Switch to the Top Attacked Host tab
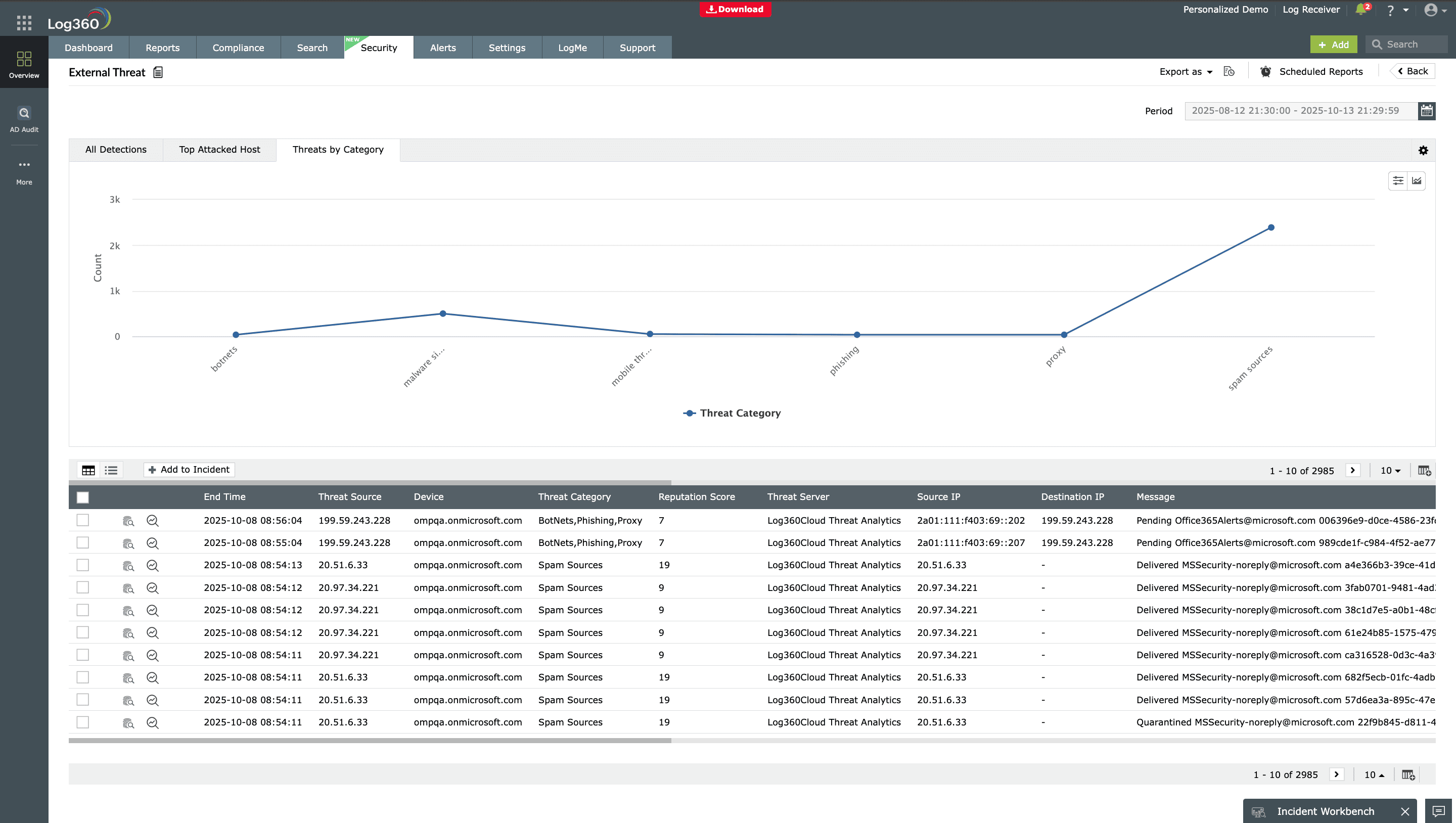 [219, 149]
